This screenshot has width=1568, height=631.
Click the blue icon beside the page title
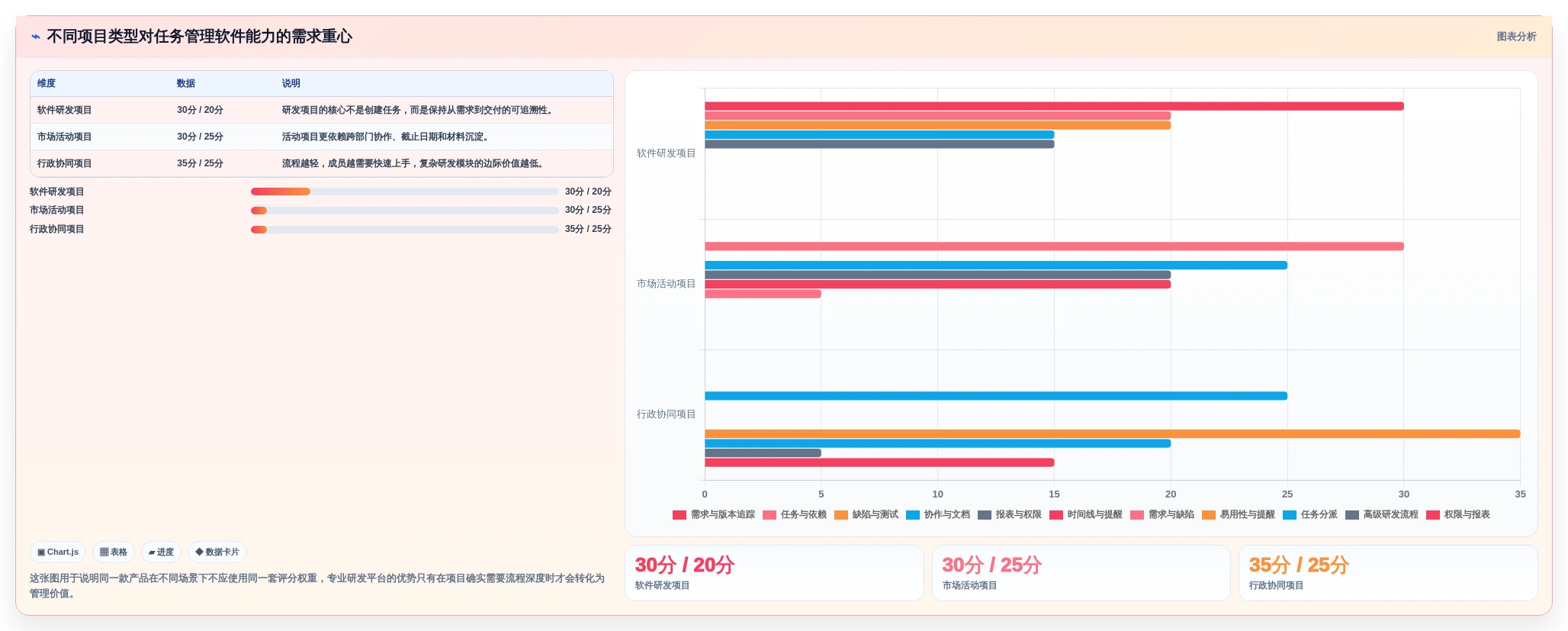tap(35, 36)
